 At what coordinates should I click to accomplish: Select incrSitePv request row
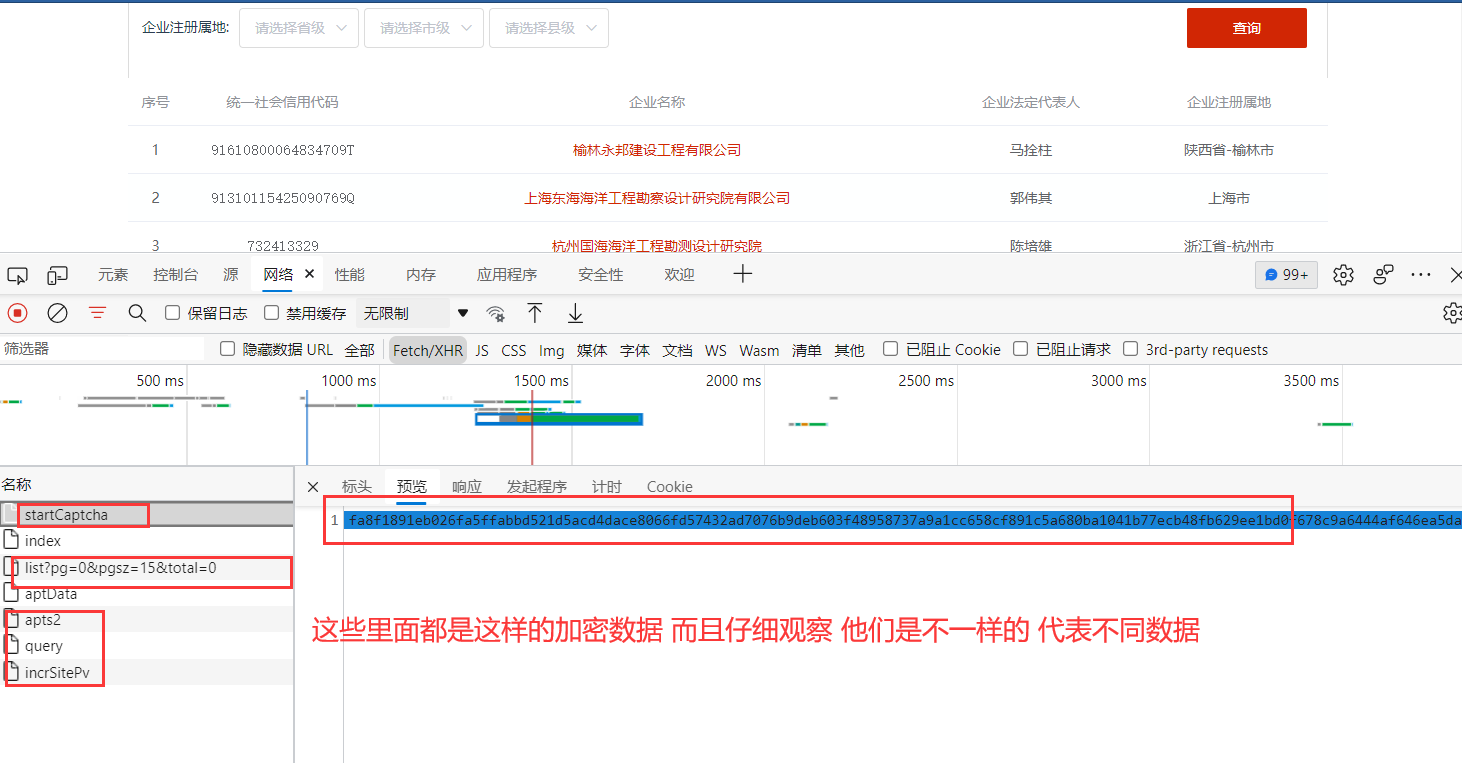tap(147, 672)
